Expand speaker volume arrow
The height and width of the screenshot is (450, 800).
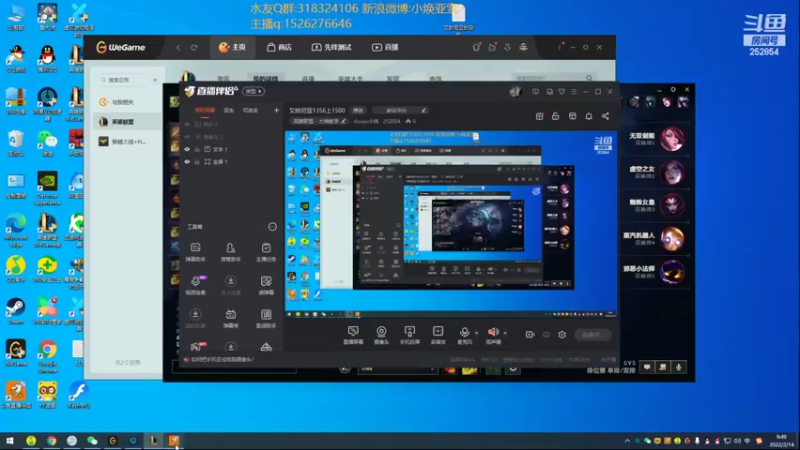pos(505,333)
